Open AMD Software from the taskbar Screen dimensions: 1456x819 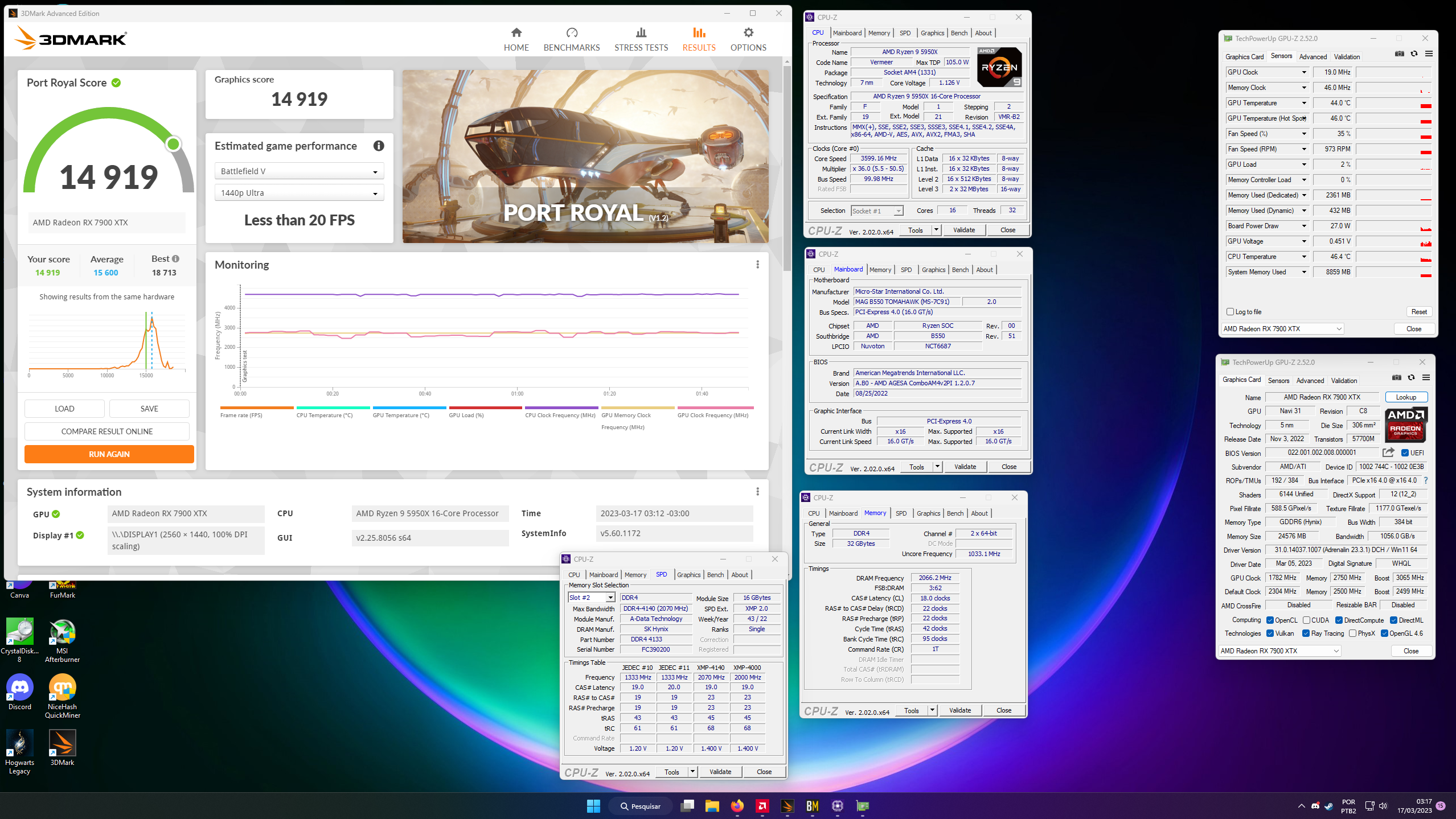(x=762, y=806)
